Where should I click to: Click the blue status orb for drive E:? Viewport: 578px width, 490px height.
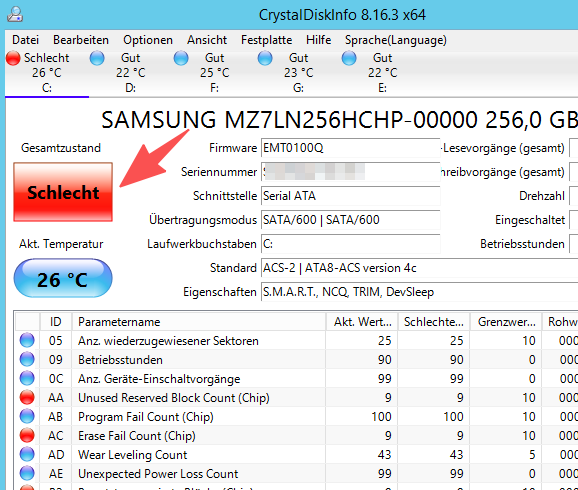click(x=349, y=58)
